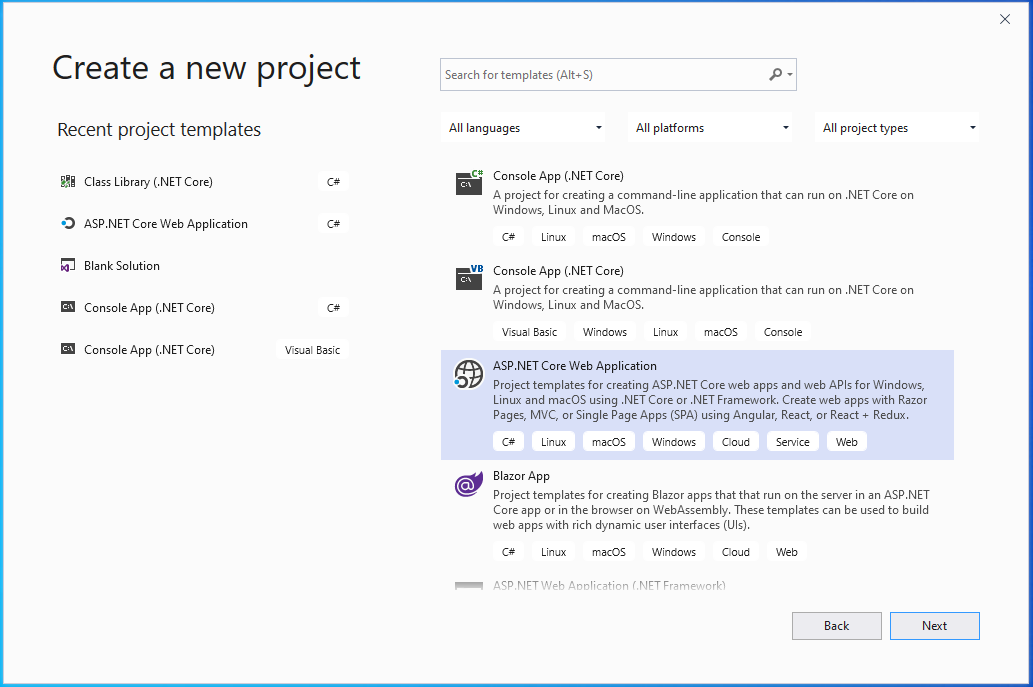The image size is (1033, 687).
Task: Click the C# Console App template icon
Action: point(469,182)
